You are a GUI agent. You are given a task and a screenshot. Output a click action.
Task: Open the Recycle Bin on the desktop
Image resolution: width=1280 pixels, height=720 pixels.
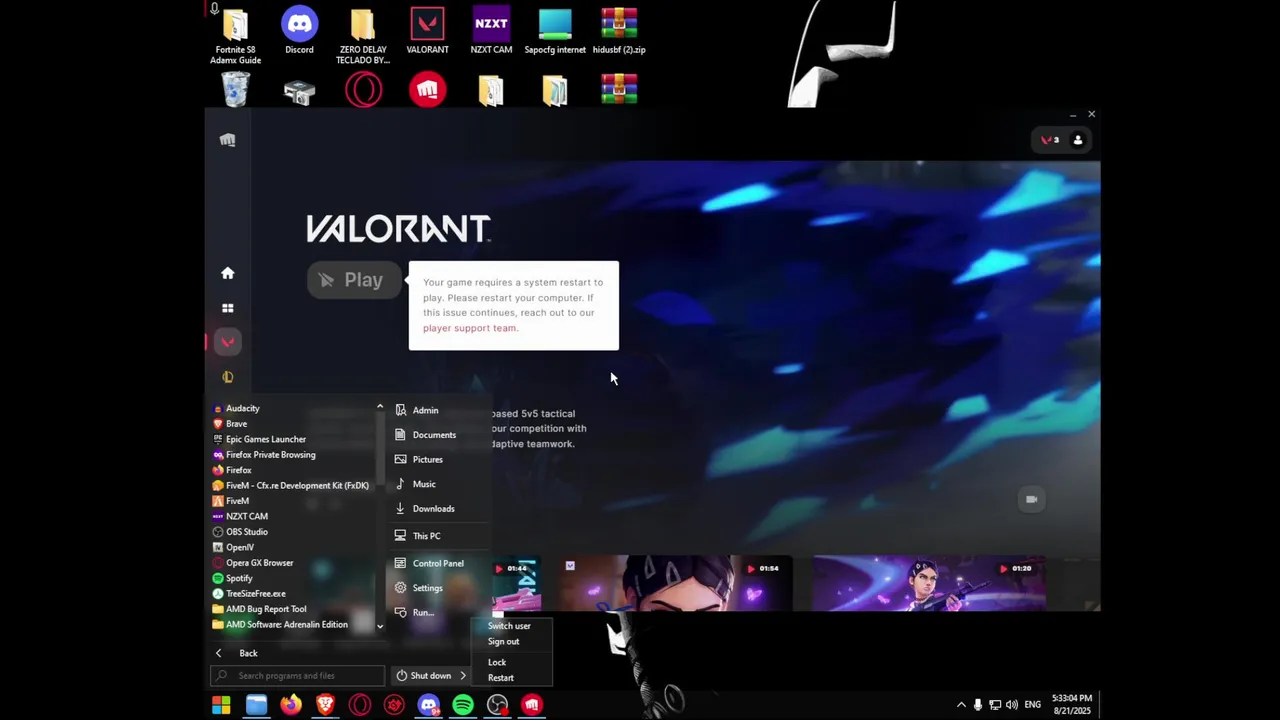click(235, 90)
